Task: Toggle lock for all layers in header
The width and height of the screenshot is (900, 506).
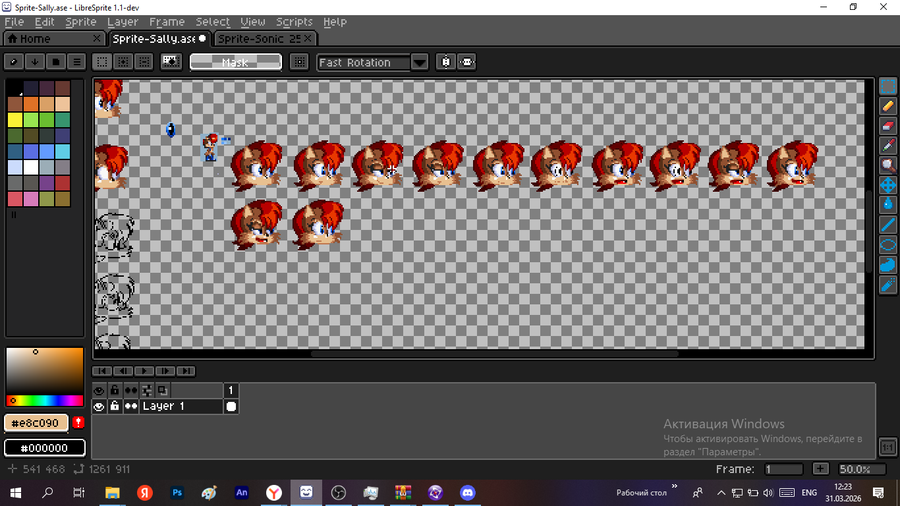Action: [115, 391]
